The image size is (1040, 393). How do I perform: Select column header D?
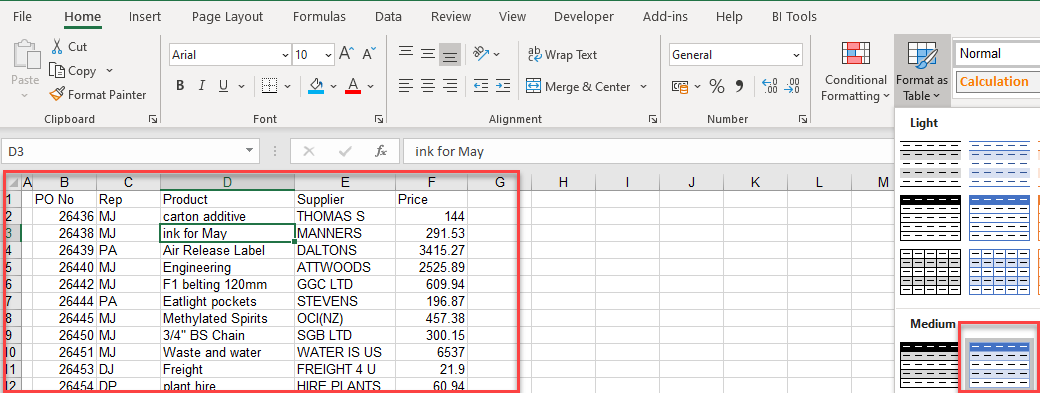click(228, 182)
